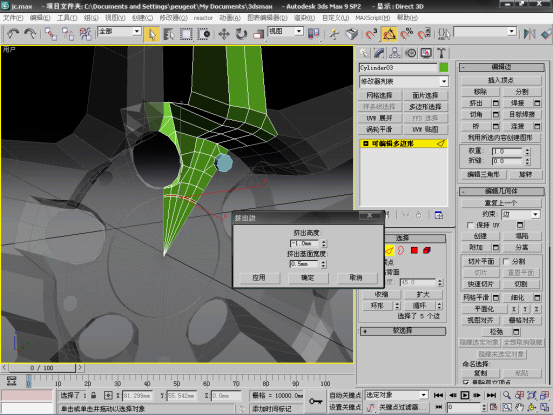Choose red Polygon sub-object level

coord(414,250)
